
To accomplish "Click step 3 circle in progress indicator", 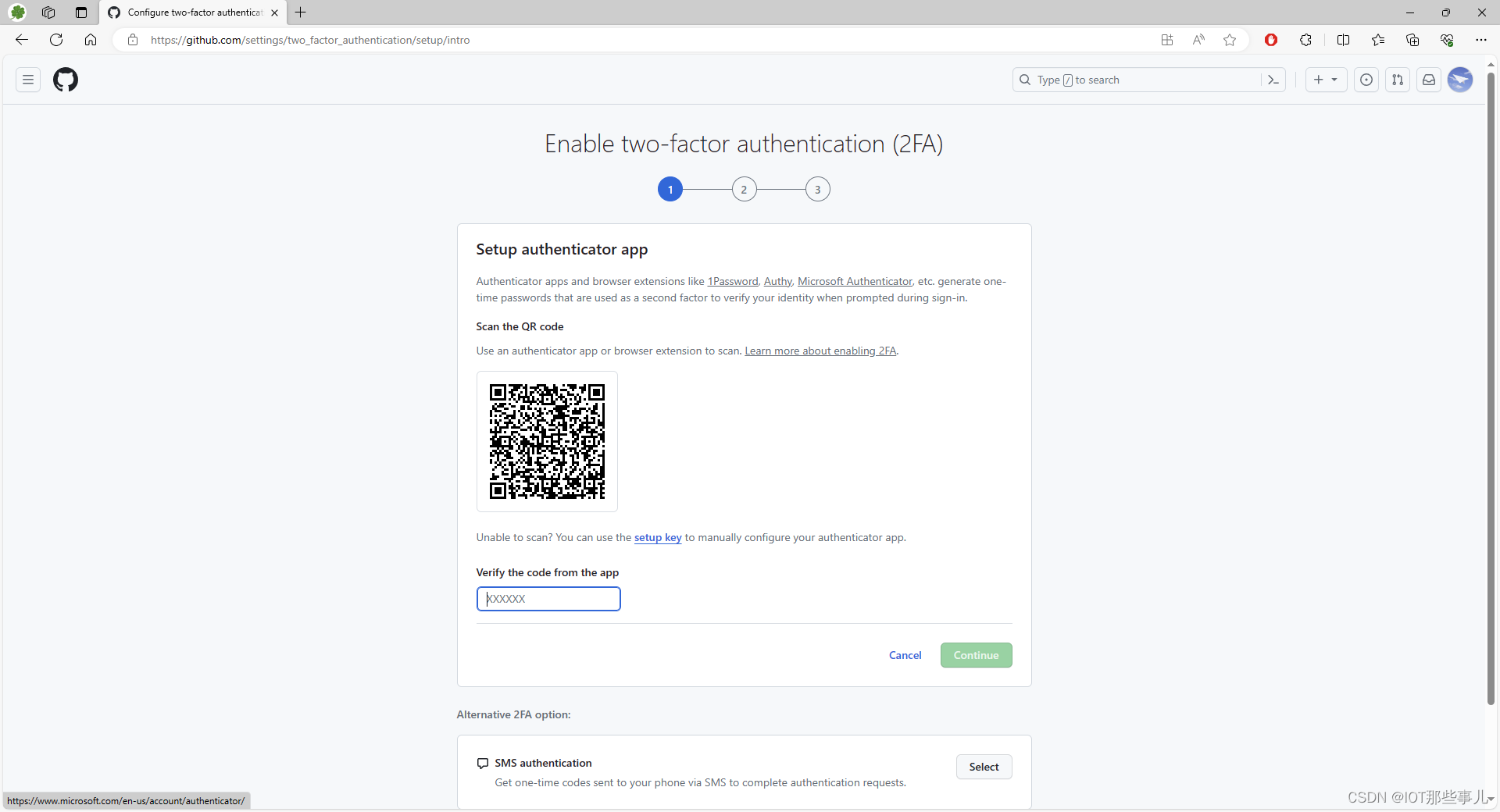I will [x=818, y=189].
